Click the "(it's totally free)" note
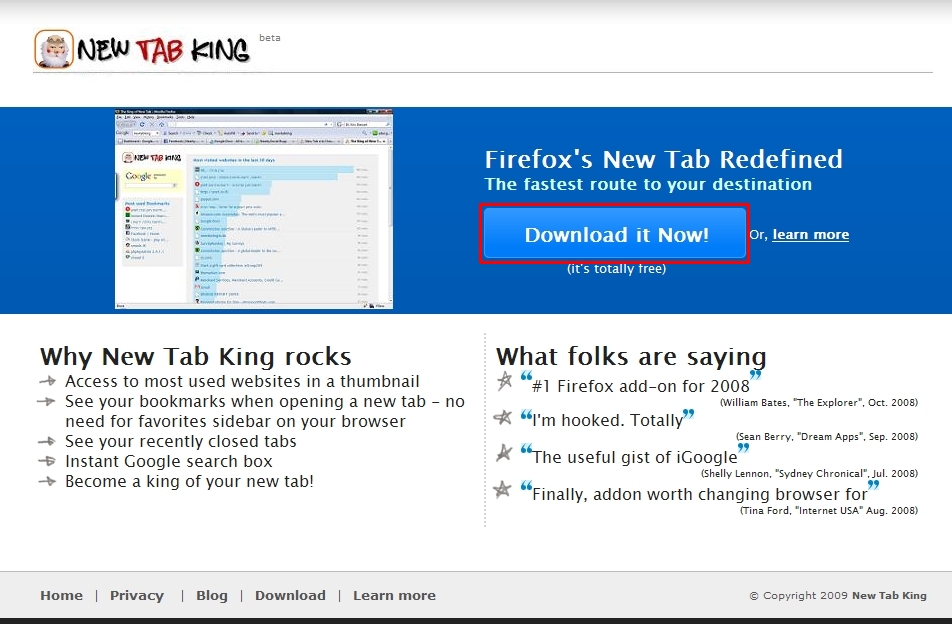Screen dimensions: 952x636 (616, 268)
